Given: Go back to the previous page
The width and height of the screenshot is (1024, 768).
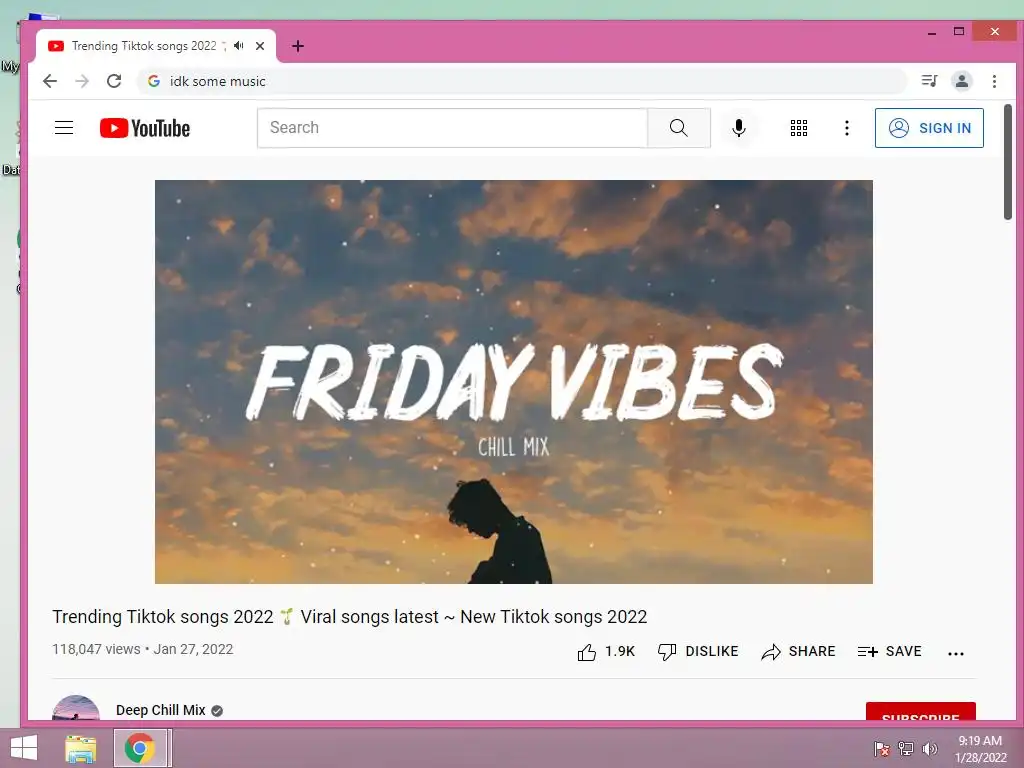Looking at the screenshot, I should (x=50, y=81).
